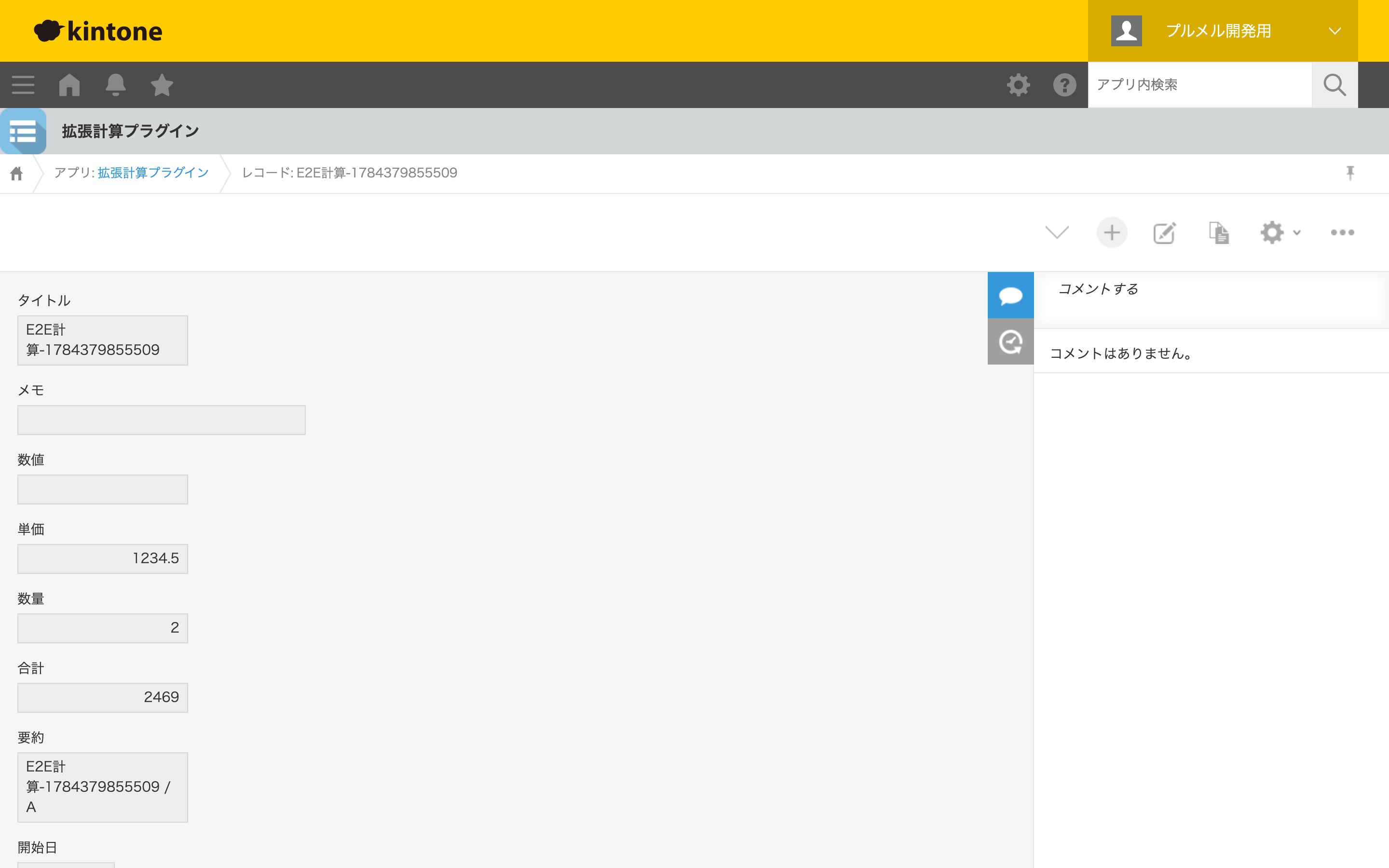Open the bookmarks star icon
Viewport: 1389px width, 868px height.
[x=162, y=85]
